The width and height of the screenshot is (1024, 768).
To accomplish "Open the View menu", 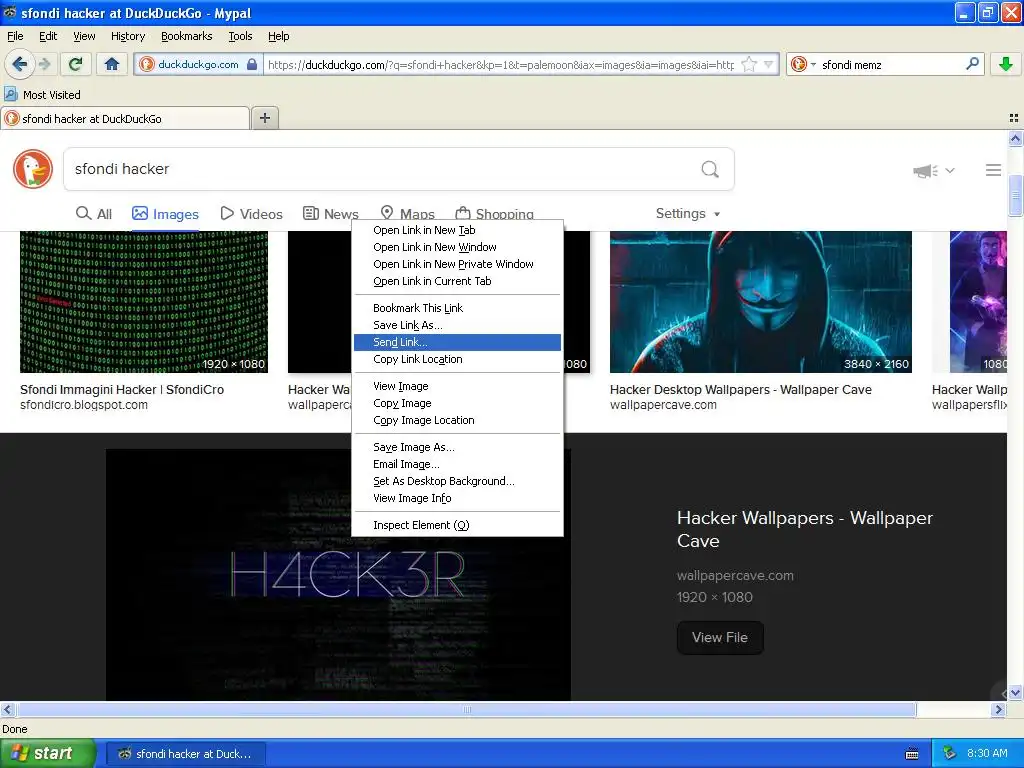I will [x=84, y=36].
